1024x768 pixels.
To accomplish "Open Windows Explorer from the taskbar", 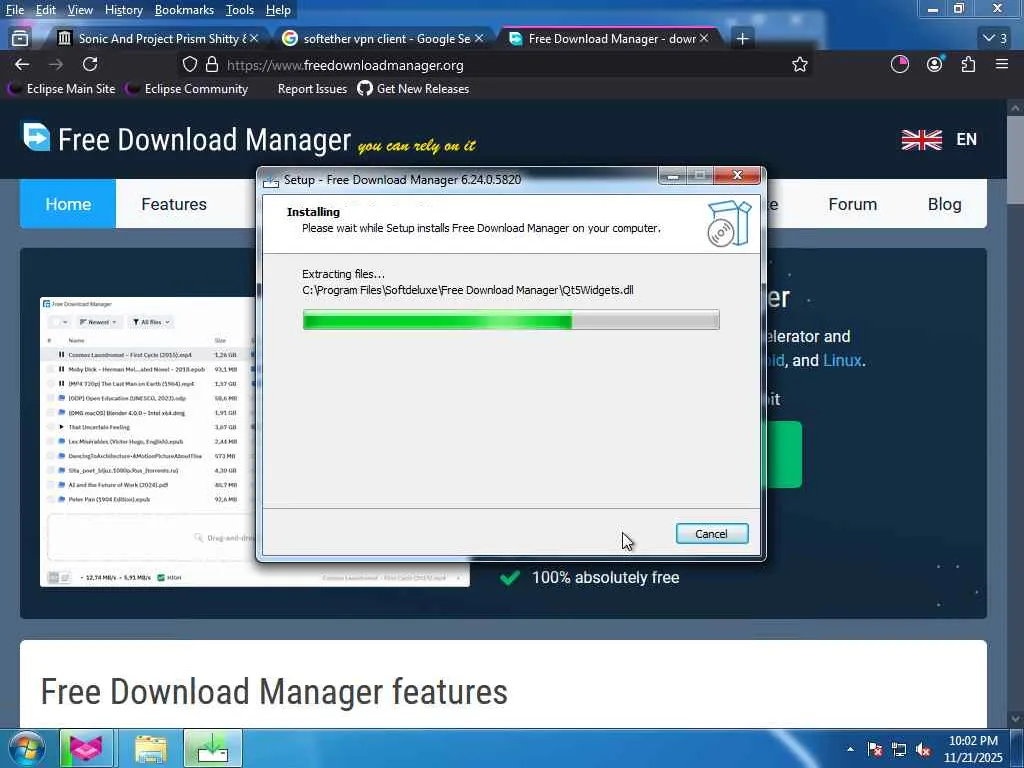I will click(x=151, y=749).
